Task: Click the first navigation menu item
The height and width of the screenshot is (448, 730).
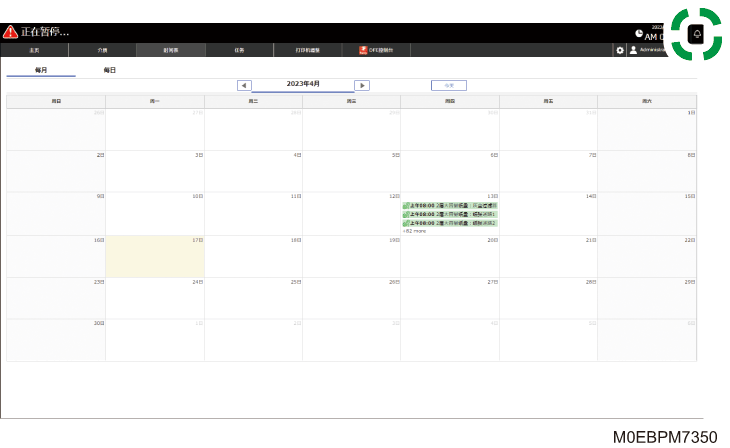Action: [34, 50]
